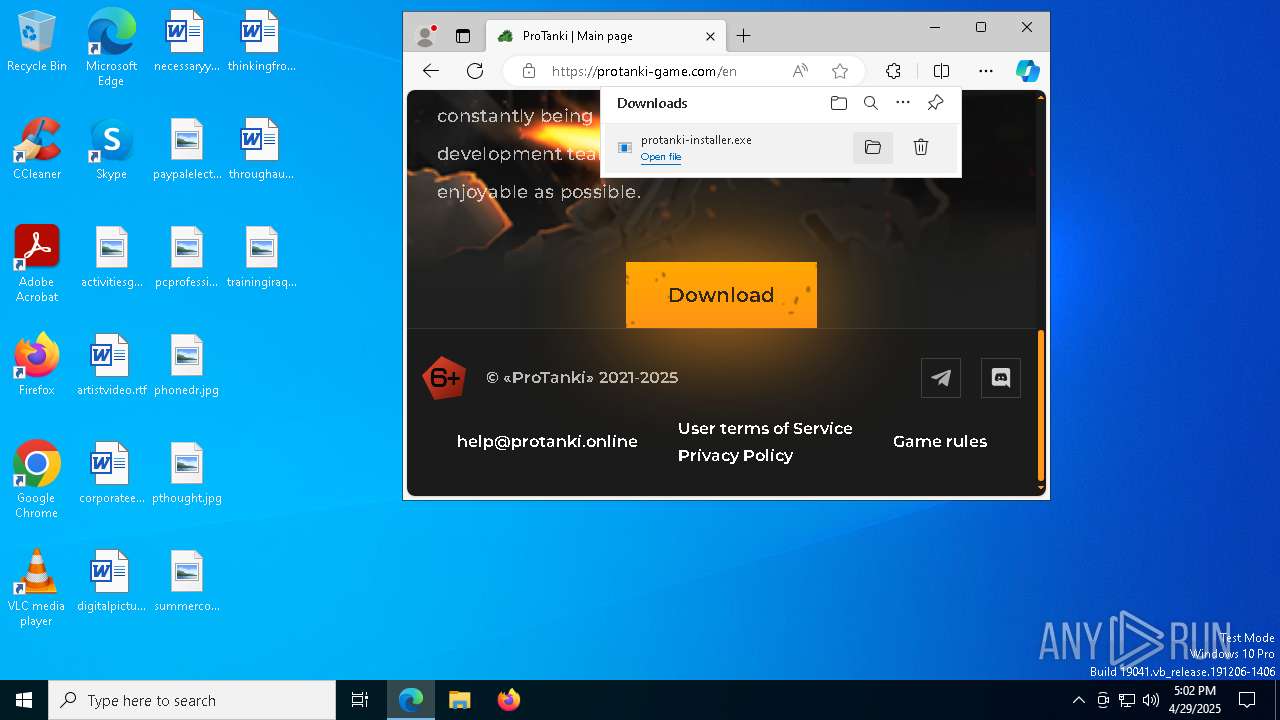
Task: Open the network tray icon
Action: pyautogui.click(x=1127, y=700)
